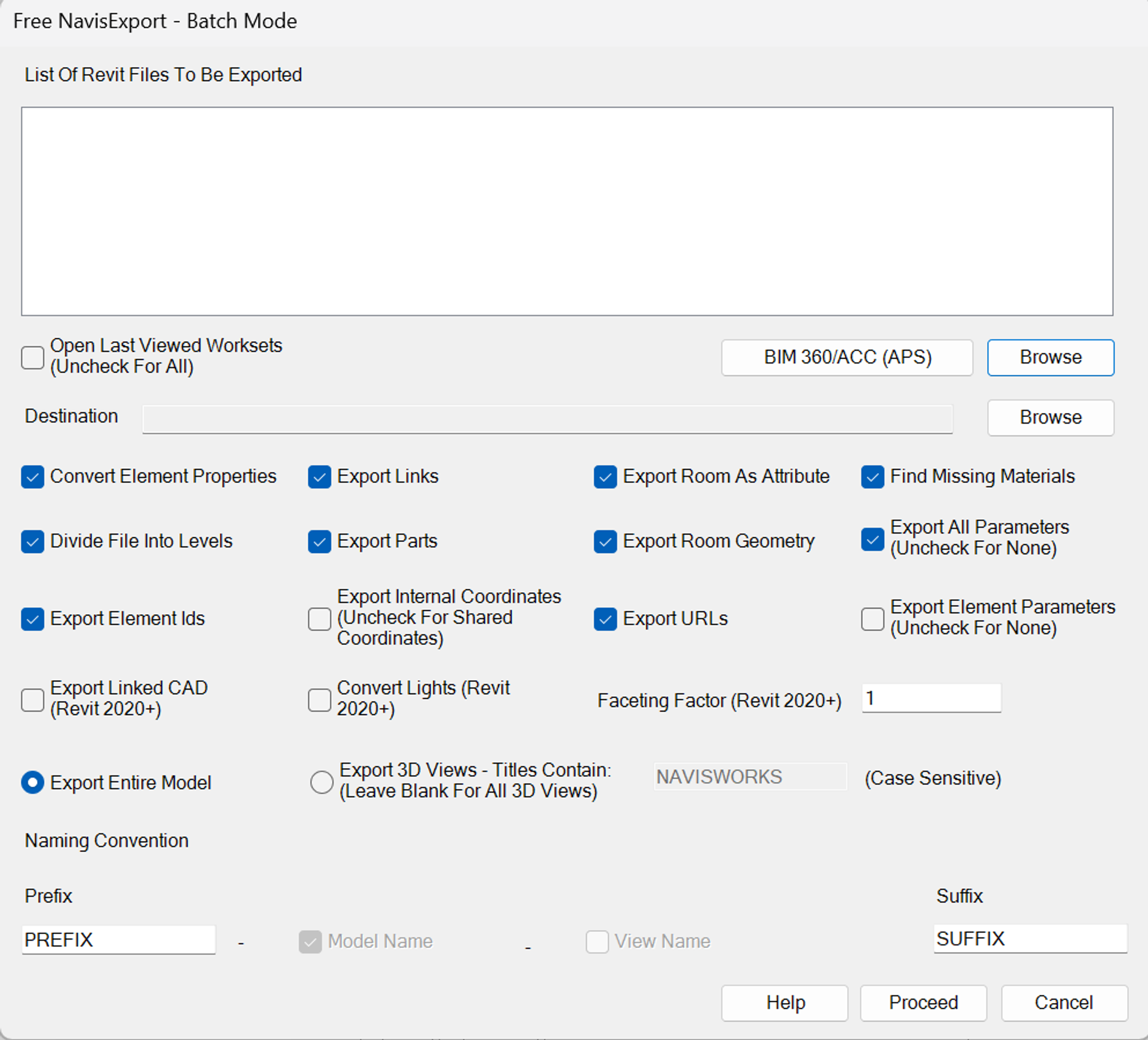Image resolution: width=1148 pixels, height=1040 pixels.
Task: Disable the Export Links checkbox
Action: click(320, 476)
